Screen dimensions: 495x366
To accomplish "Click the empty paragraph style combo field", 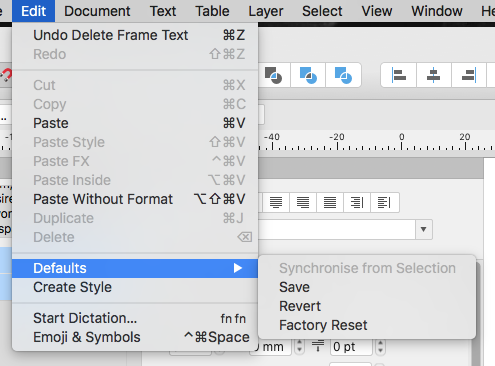I will (337, 229).
